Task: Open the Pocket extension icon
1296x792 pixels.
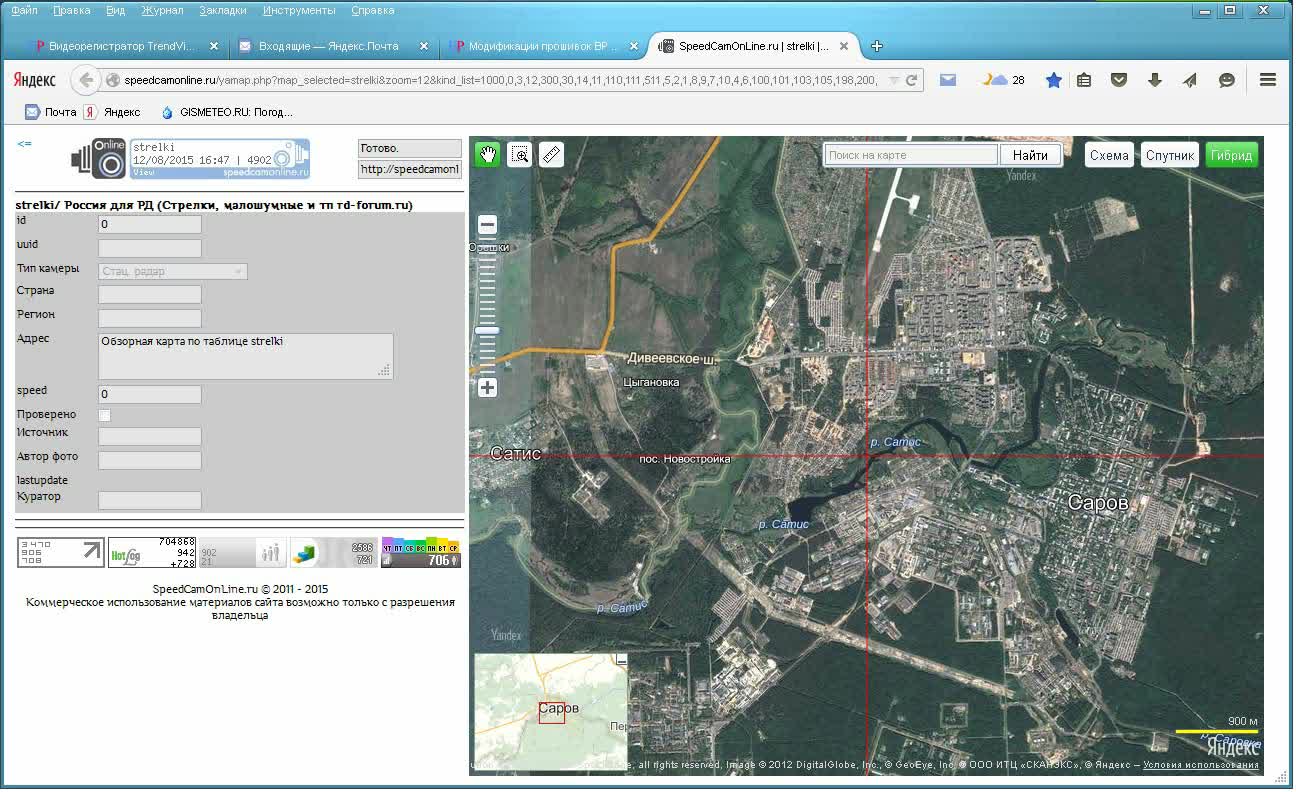Action: tap(1120, 80)
